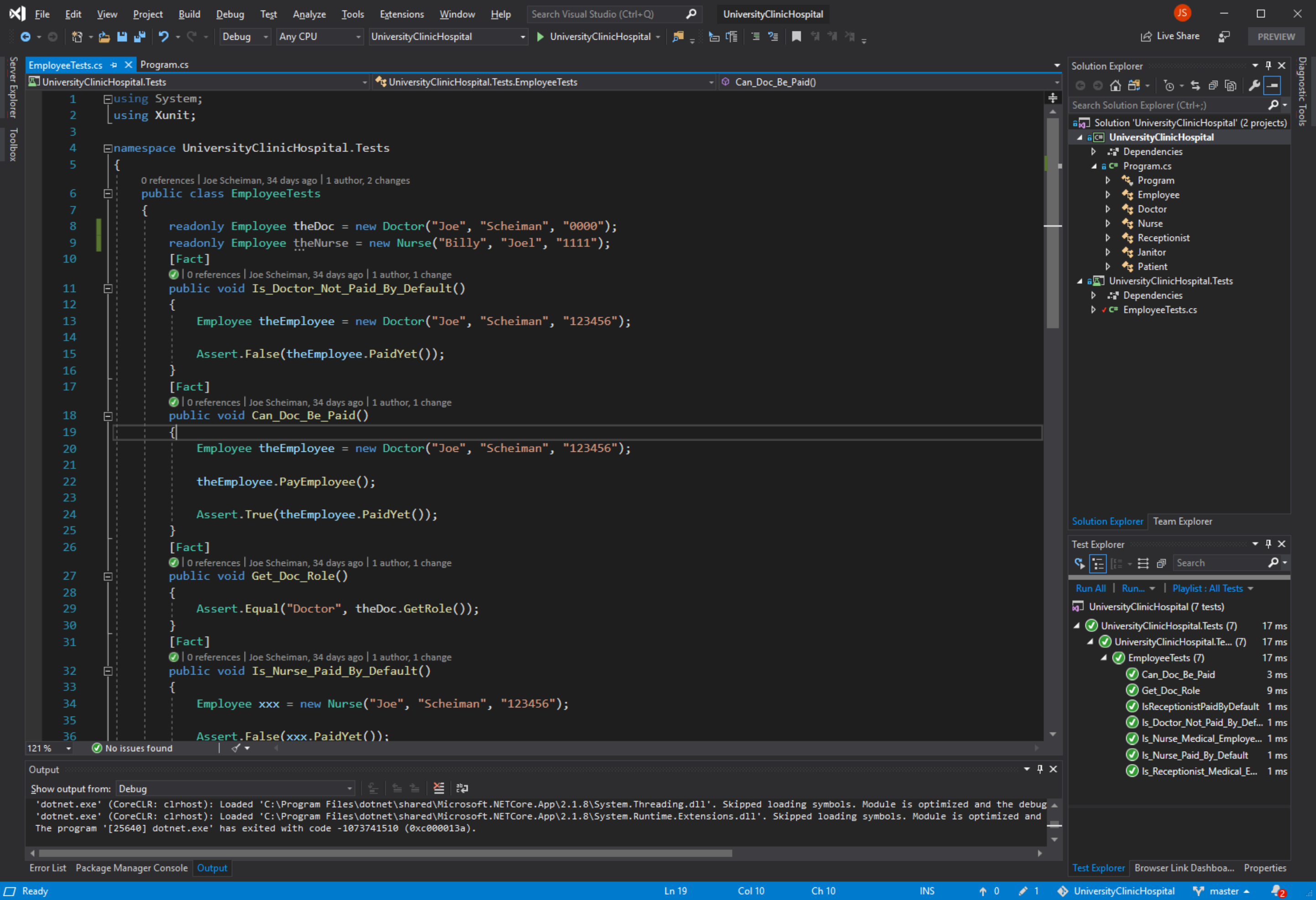Viewport: 1316px width, 900px height.
Task: Click the JS user account avatar
Action: pos(1182,13)
